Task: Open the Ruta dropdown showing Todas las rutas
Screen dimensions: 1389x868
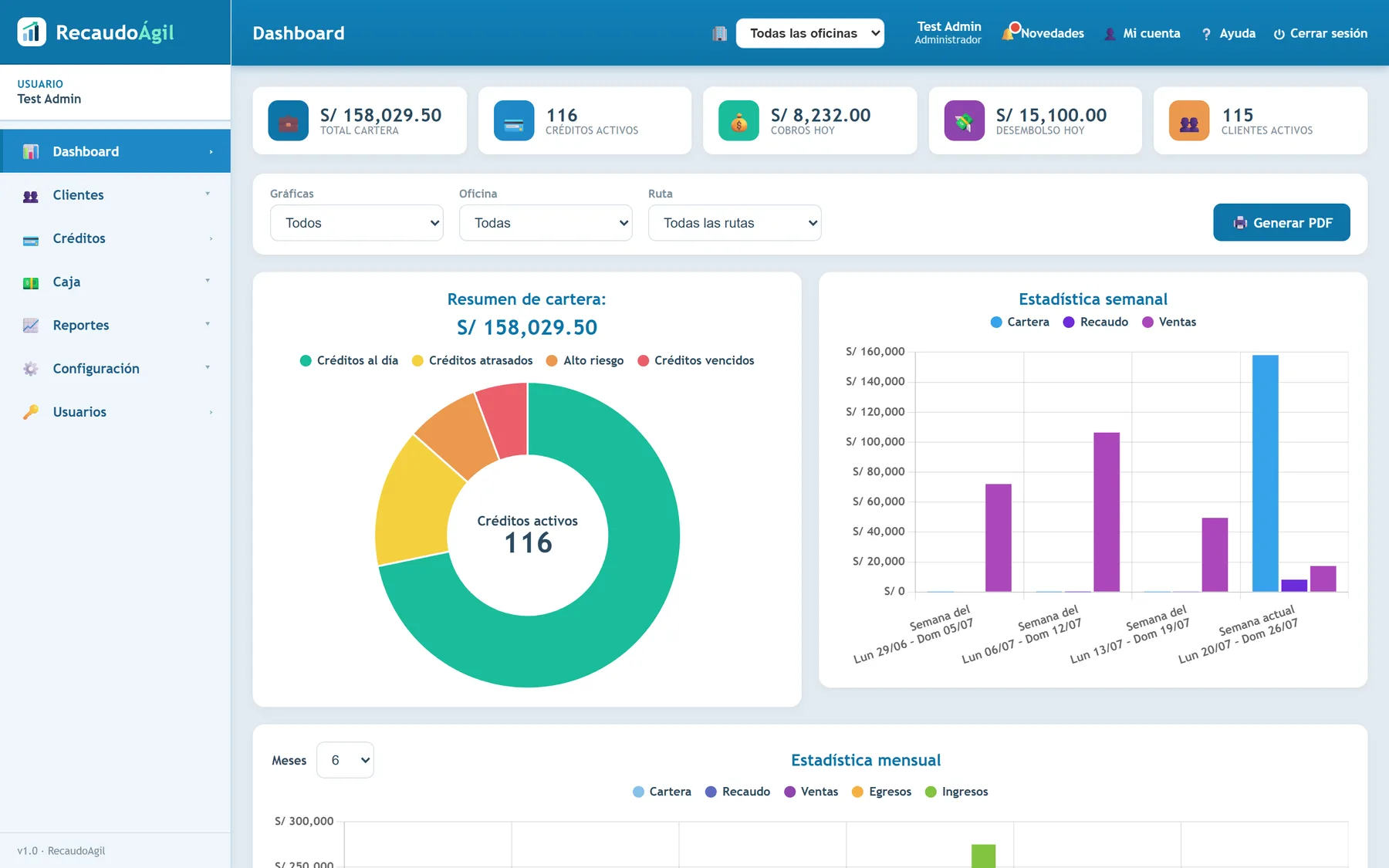Action: 735,223
